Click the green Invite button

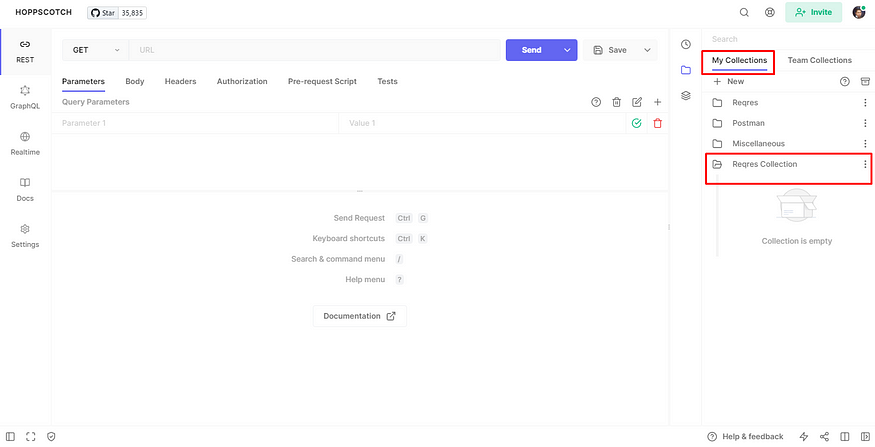[x=813, y=12]
